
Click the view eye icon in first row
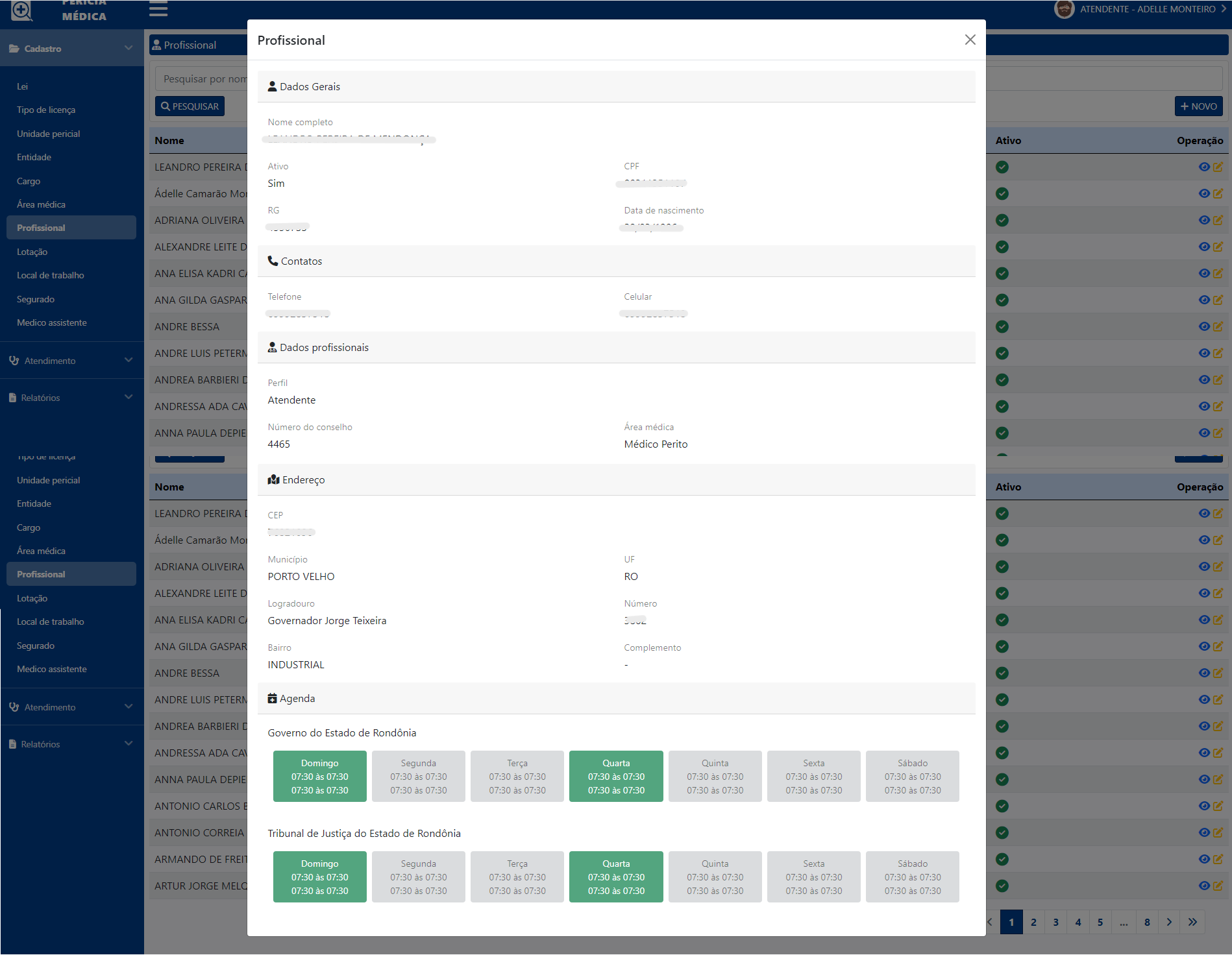[1203, 167]
